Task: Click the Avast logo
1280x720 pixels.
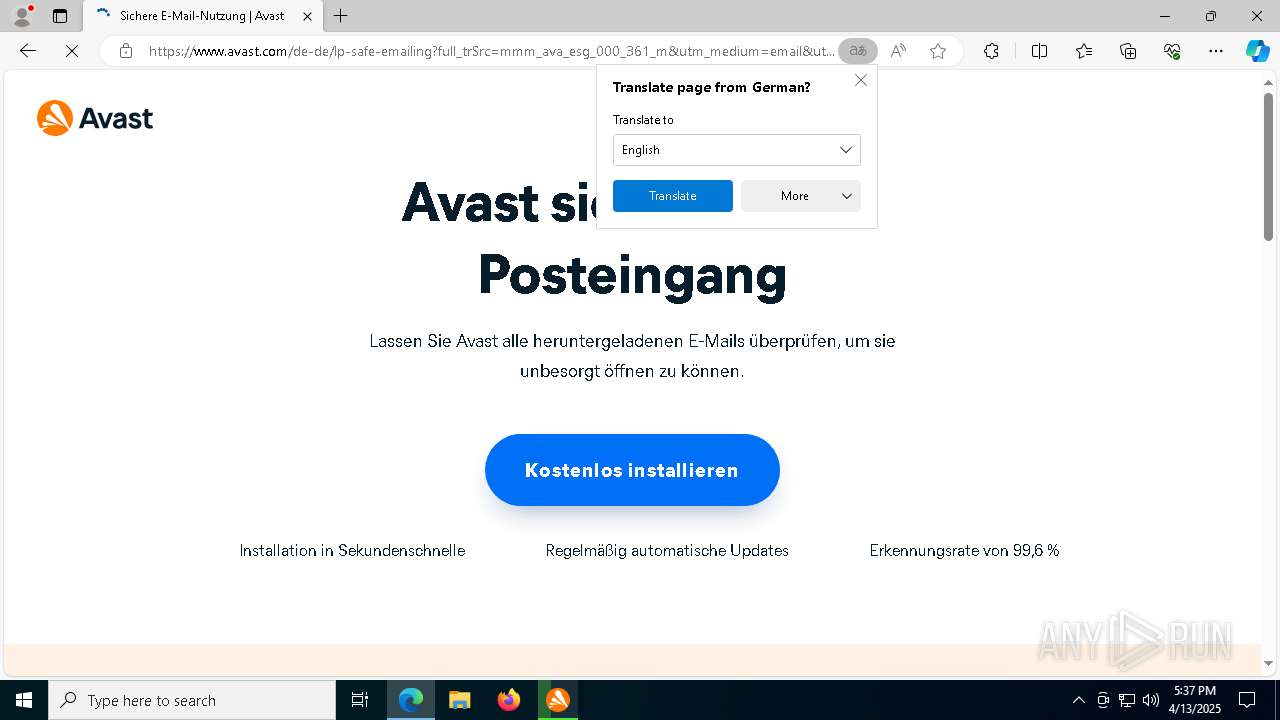Action: (95, 118)
